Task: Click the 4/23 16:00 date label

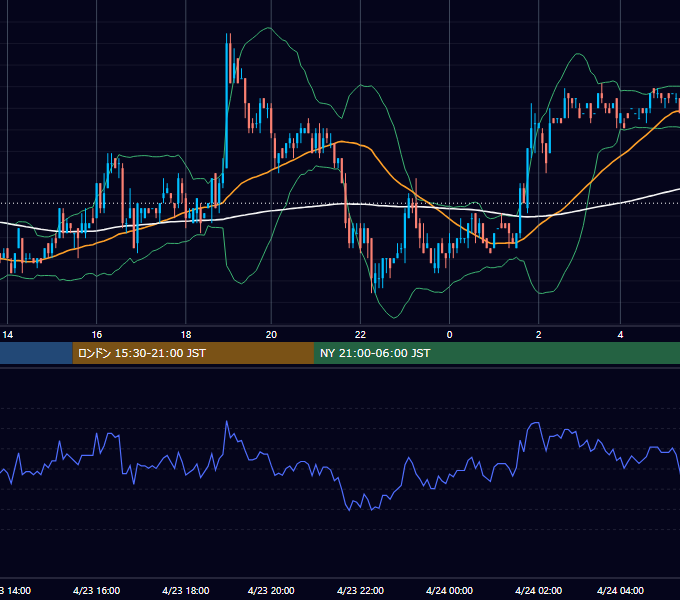Action: [x=97, y=590]
